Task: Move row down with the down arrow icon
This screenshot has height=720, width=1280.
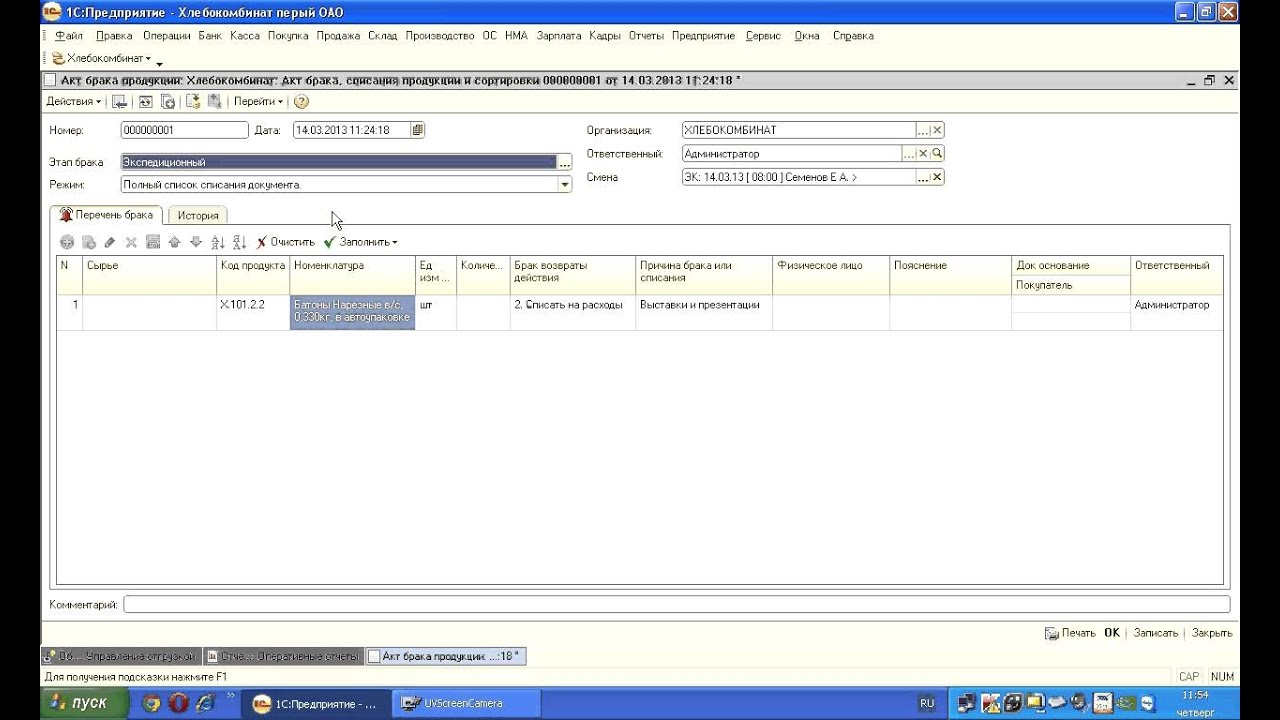Action: pyautogui.click(x=195, y=242)
